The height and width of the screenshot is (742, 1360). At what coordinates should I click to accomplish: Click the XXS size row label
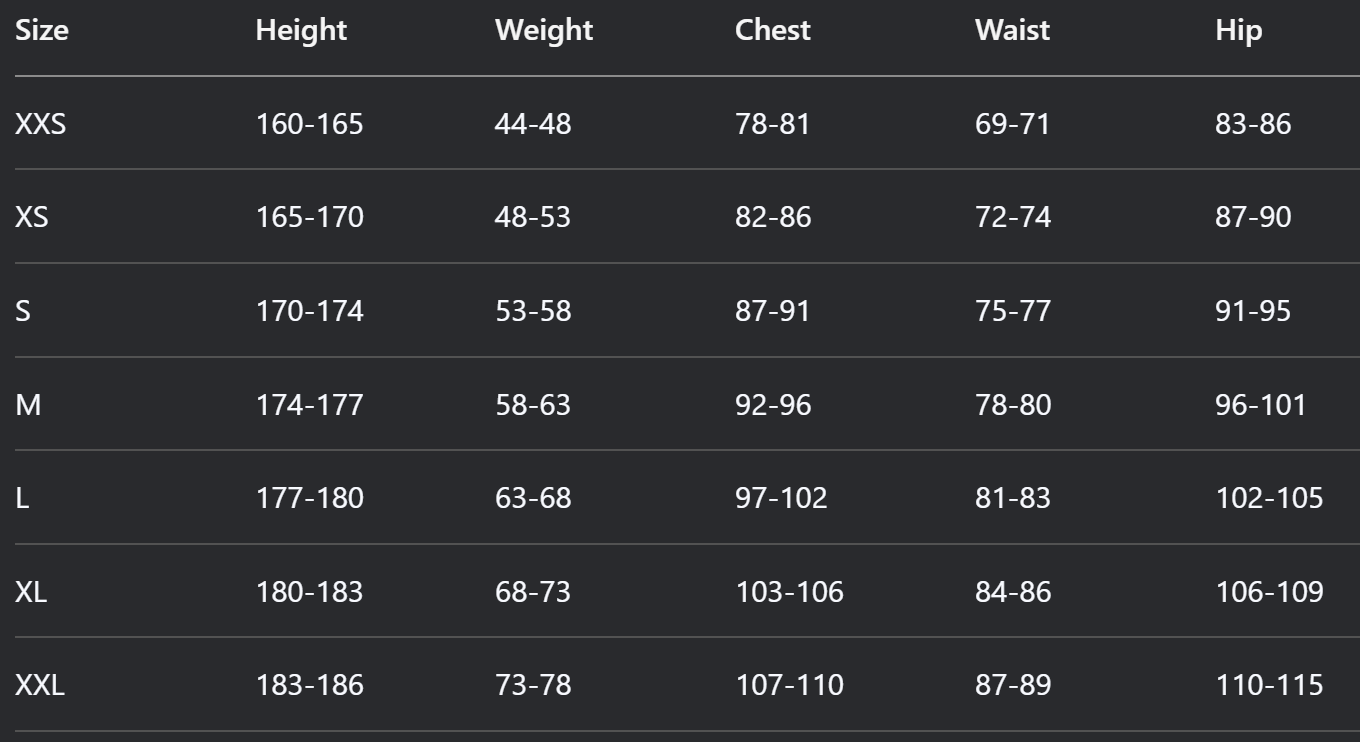pos(40,124)
